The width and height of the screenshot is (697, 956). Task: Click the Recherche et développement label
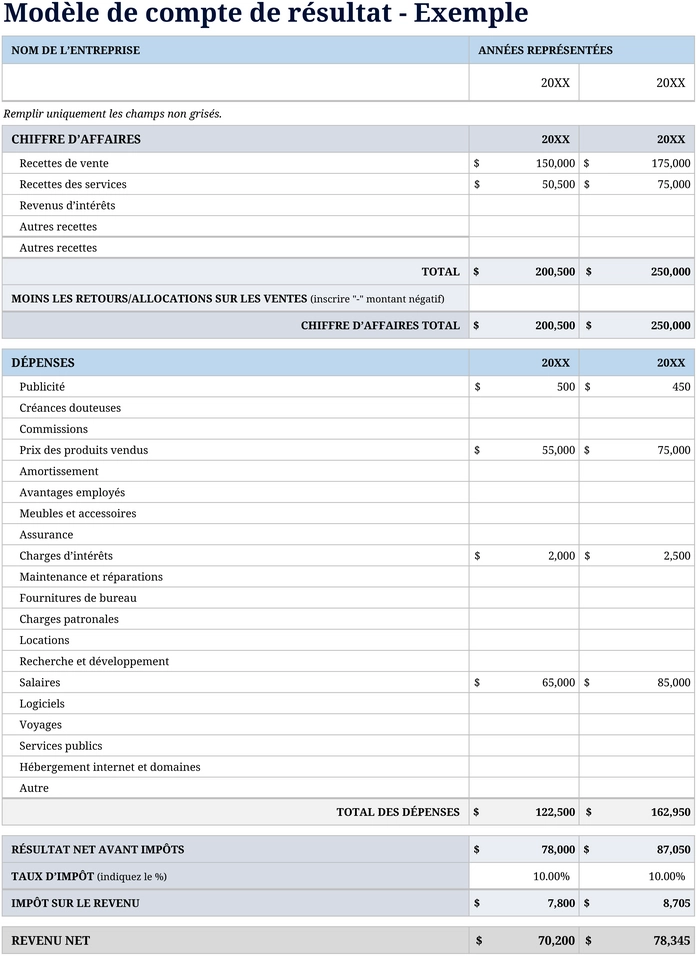pyautogui.click(x=94, y=662)
